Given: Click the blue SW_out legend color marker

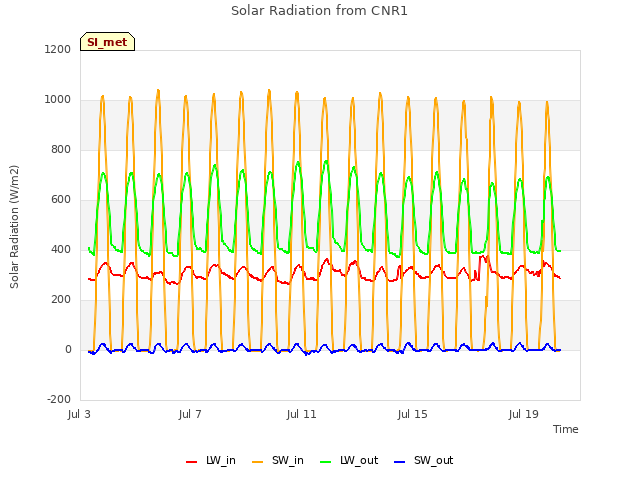Looking at the screenshot, I should [x=400, y=462].
